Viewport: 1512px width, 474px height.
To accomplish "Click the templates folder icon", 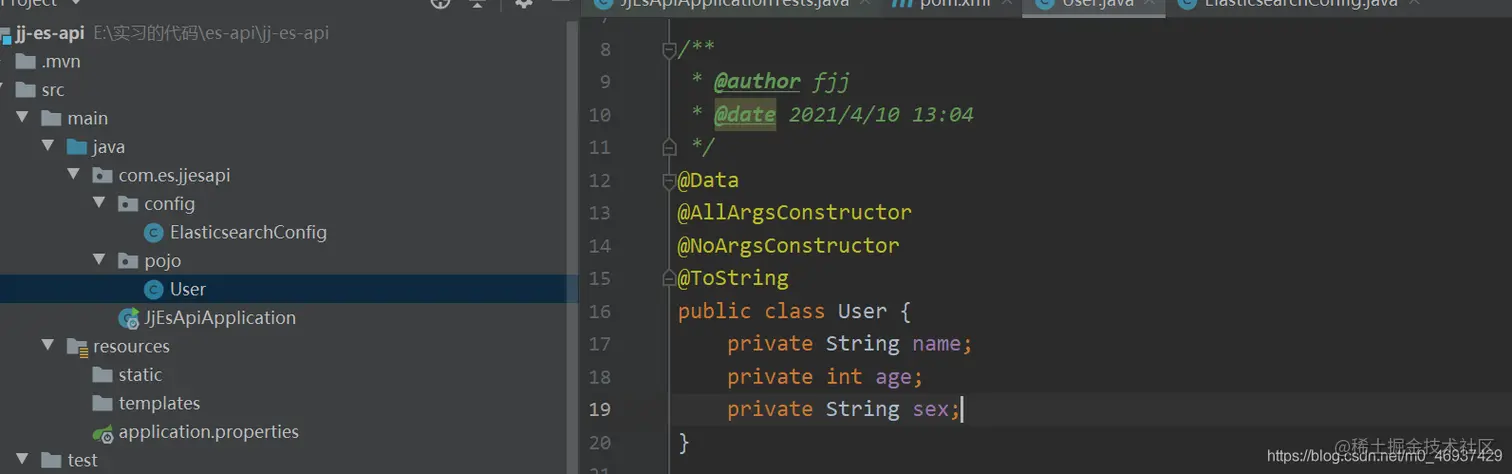I will tap(102, 404).
